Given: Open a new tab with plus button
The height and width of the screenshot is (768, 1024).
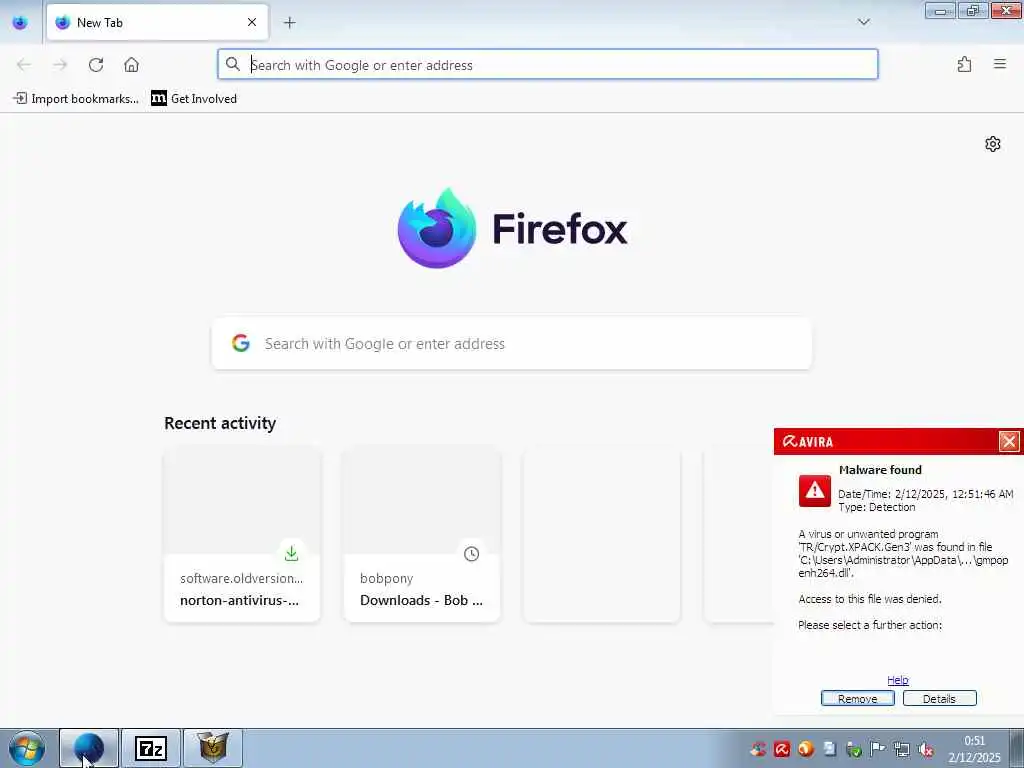Looking at the screenshot, I should 289,22.
